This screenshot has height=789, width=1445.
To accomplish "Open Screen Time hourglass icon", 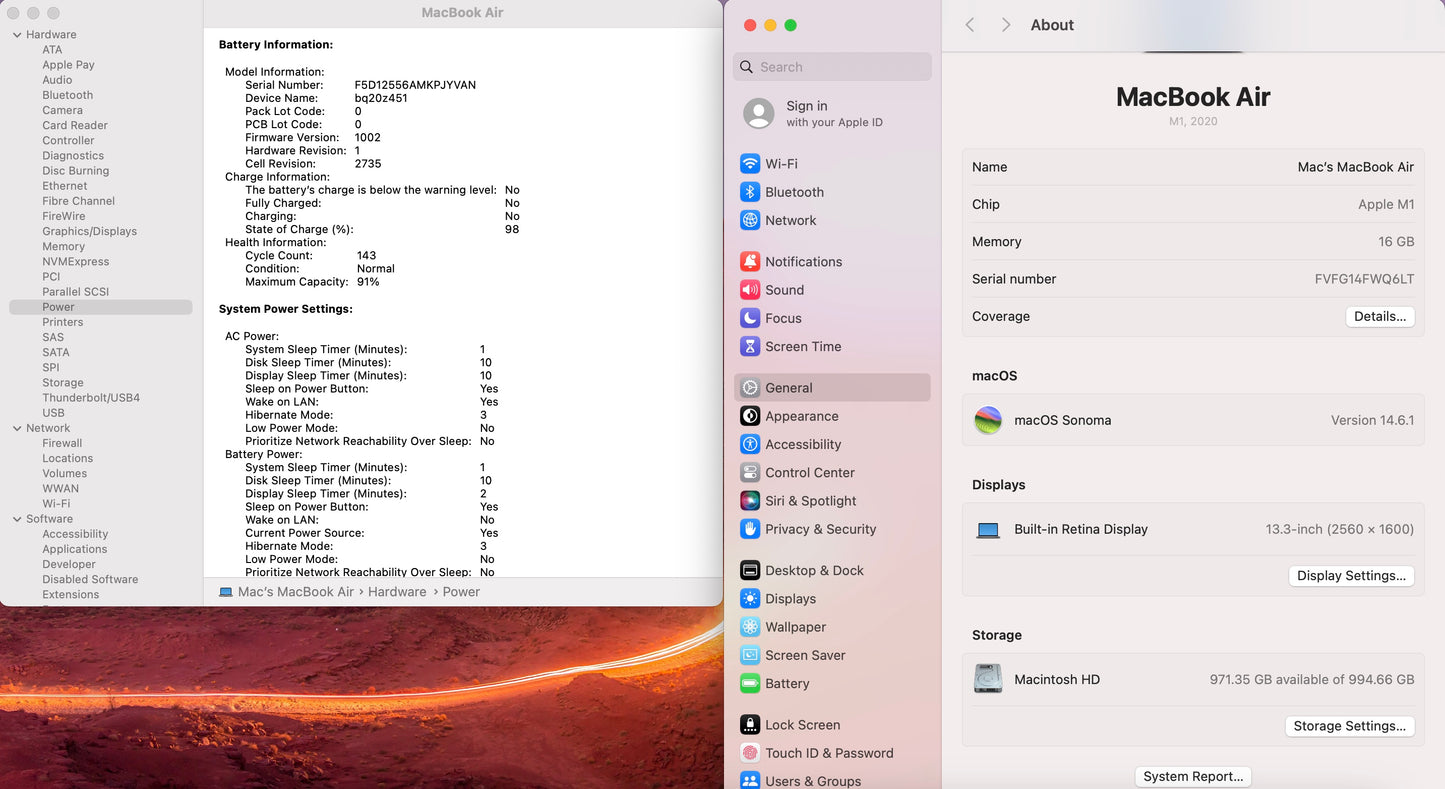I will [750, 347].
